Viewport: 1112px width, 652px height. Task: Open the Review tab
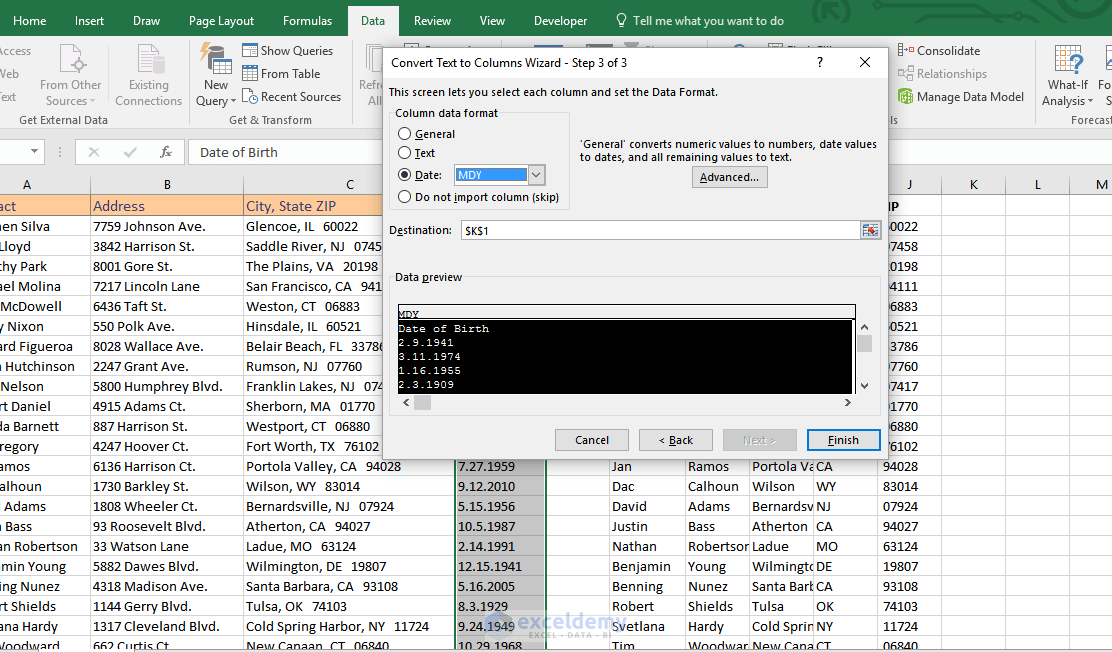pos(430,20)
